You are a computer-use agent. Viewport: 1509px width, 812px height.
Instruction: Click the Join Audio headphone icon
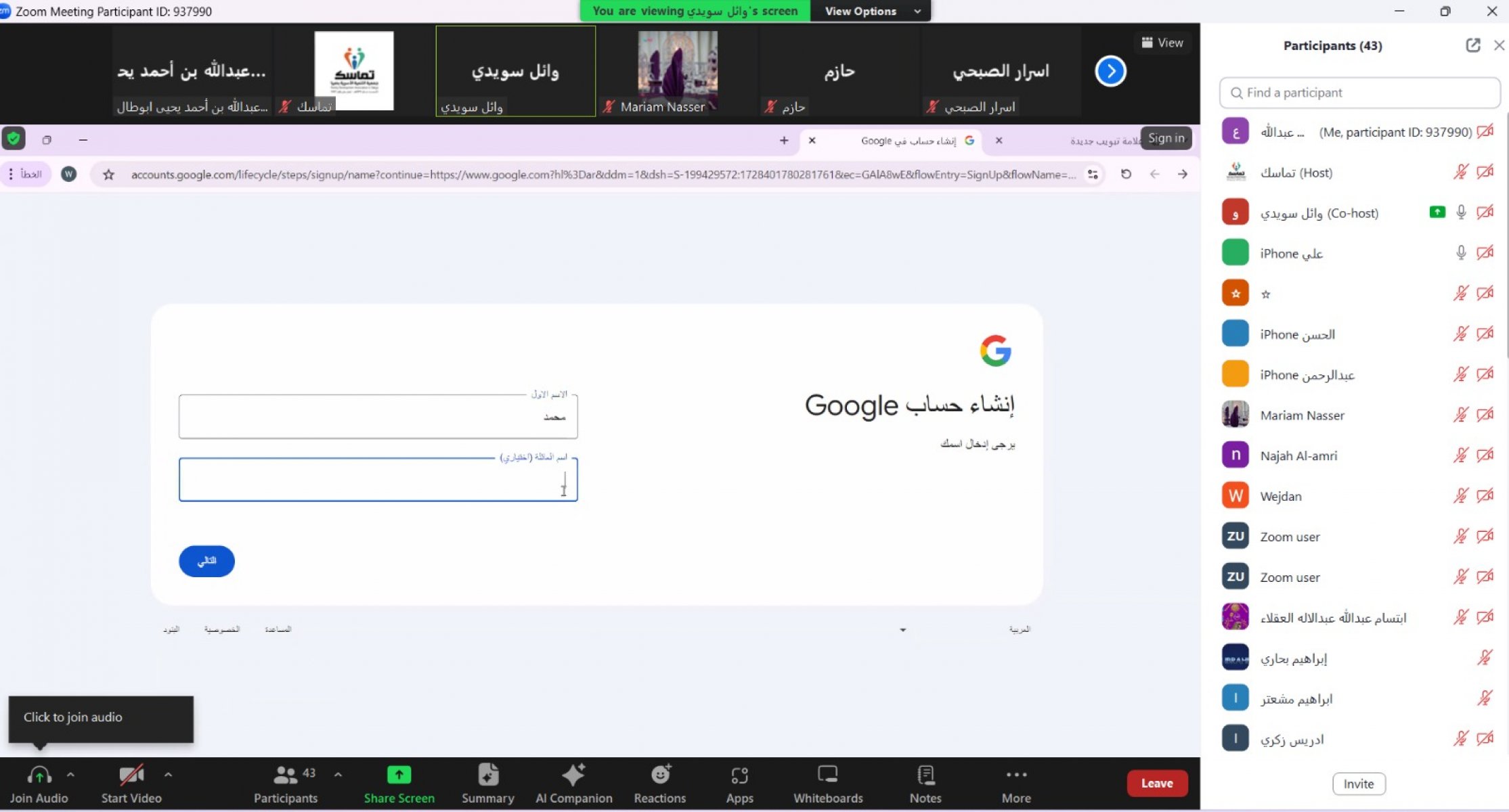39,774
